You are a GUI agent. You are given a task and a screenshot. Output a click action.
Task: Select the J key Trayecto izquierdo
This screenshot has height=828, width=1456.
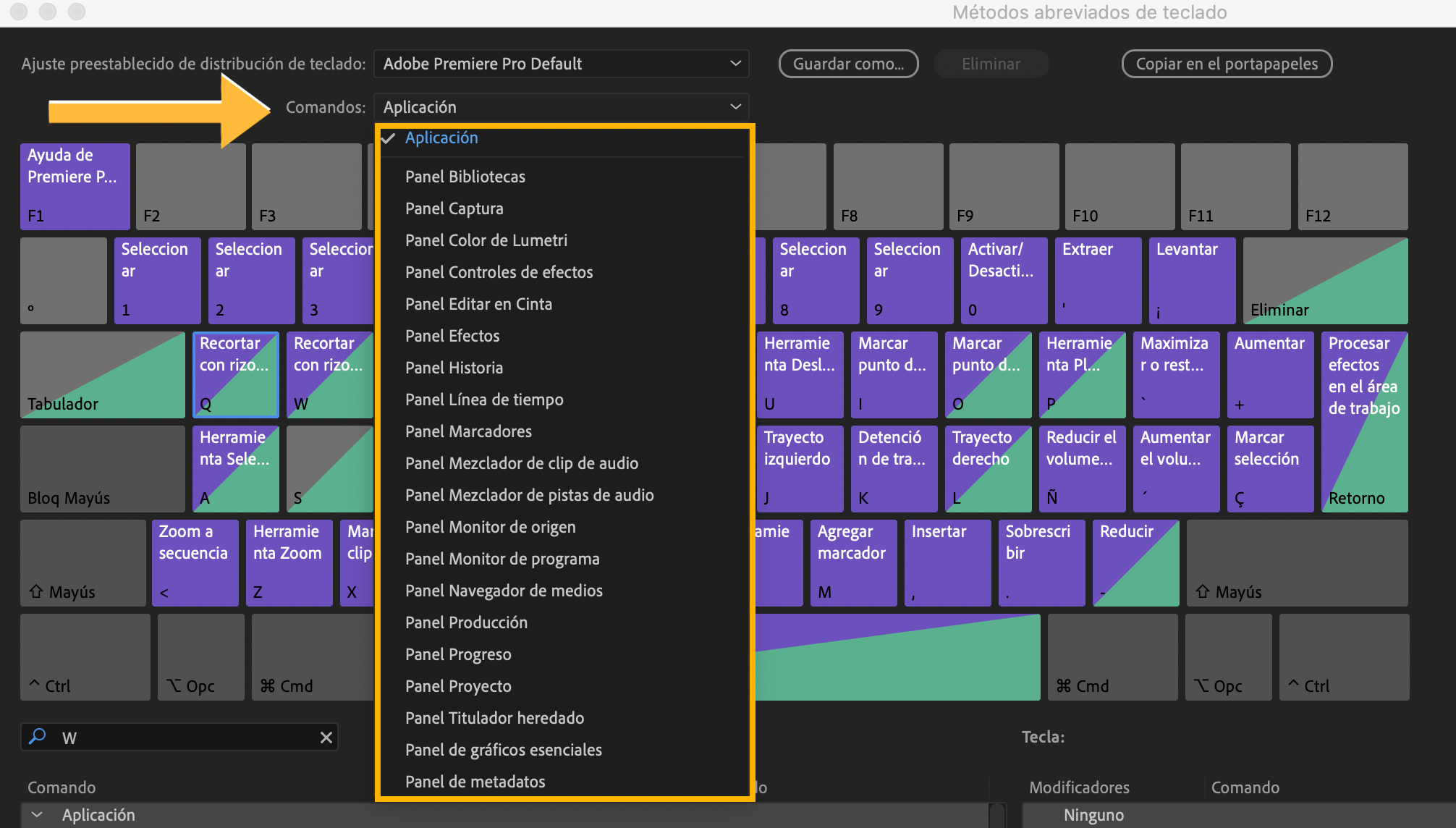[x=800, y=469]
